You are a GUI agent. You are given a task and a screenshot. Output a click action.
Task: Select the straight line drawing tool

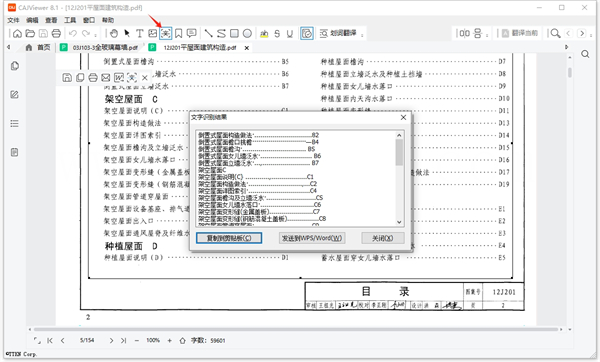[209, 34]
